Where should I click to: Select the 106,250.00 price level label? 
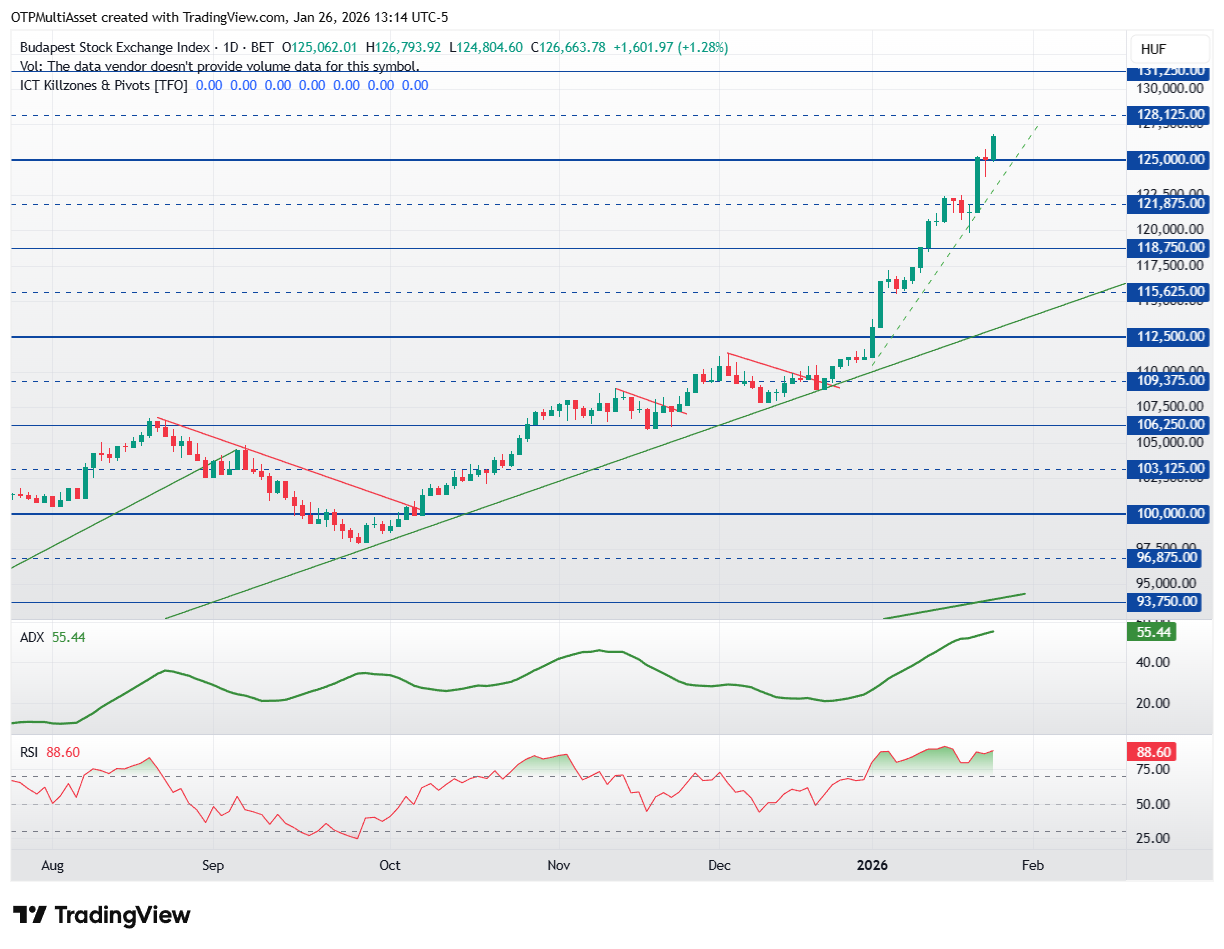1167,425
